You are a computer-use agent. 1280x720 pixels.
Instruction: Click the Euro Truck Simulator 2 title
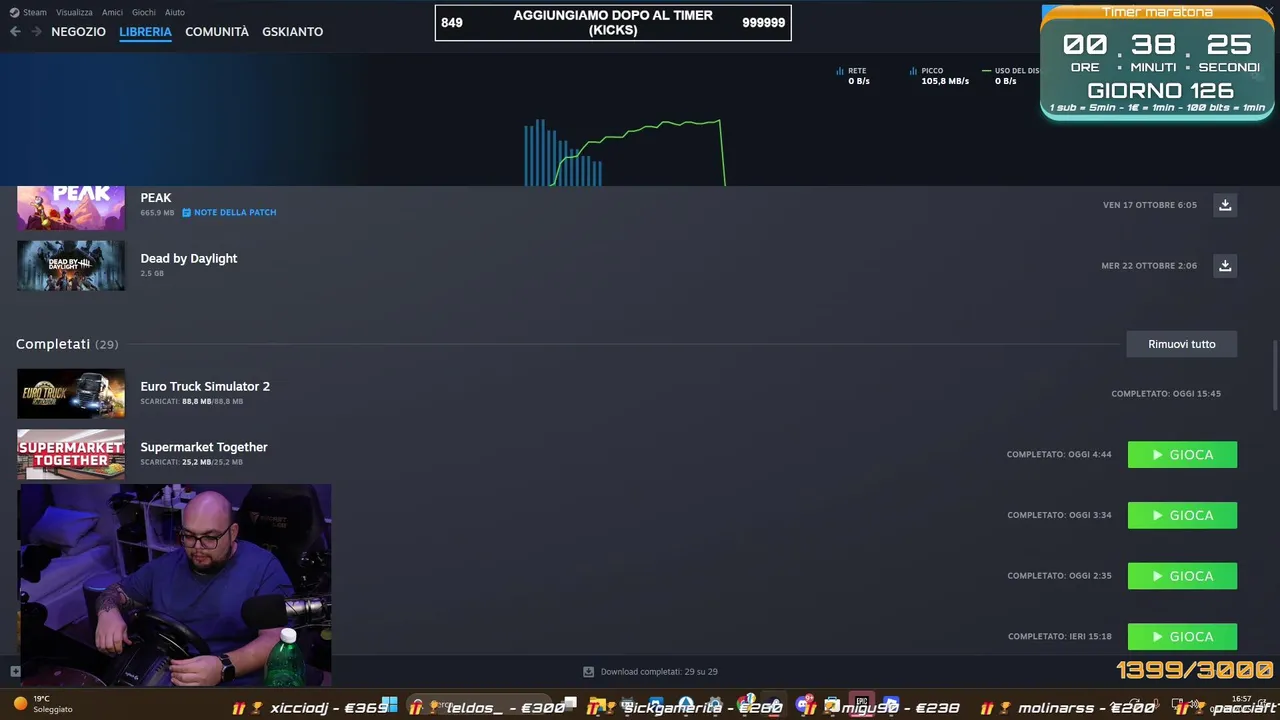[205, 386]
